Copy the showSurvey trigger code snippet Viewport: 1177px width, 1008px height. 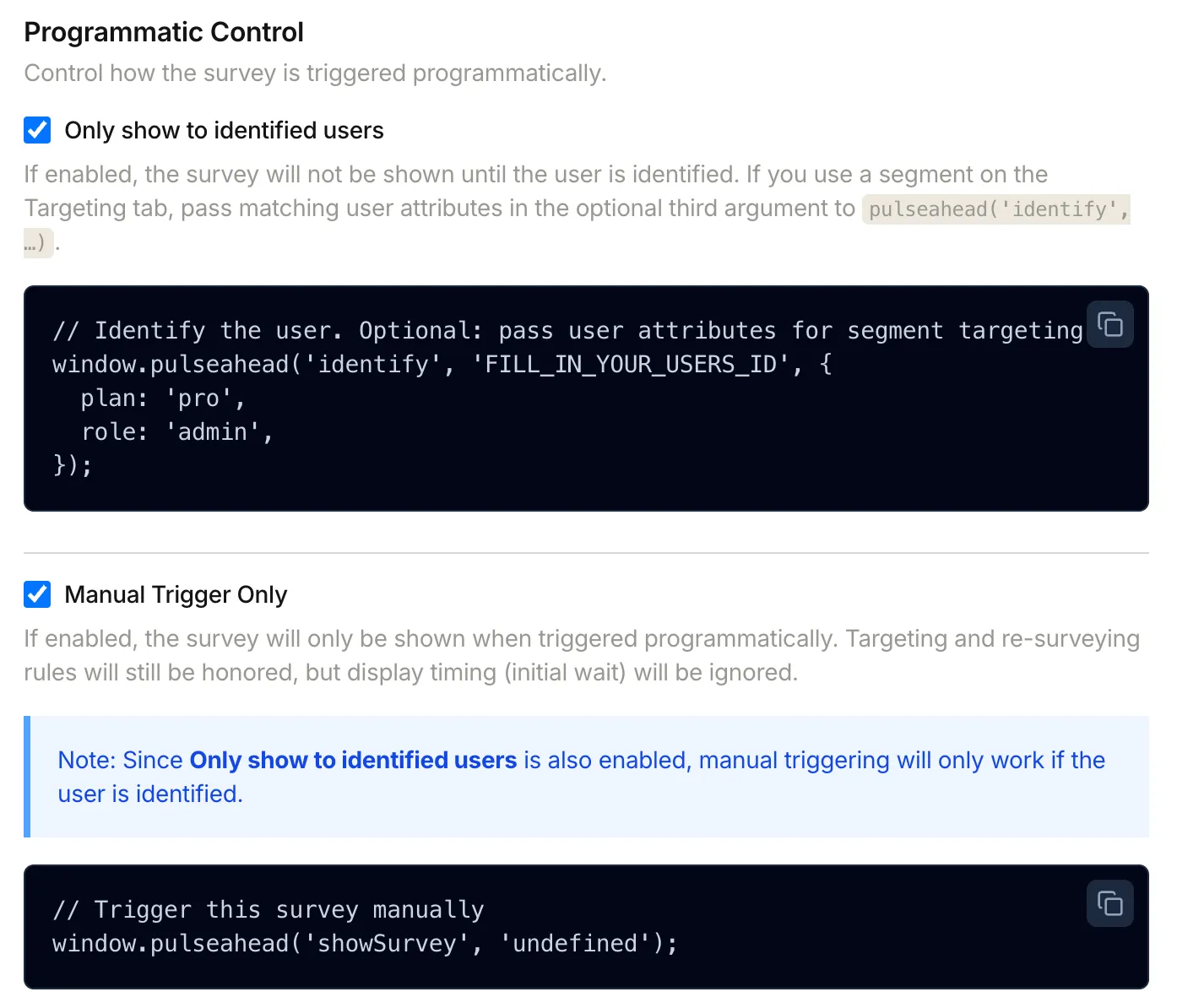pyautogui.click(x=1109, y=903)
